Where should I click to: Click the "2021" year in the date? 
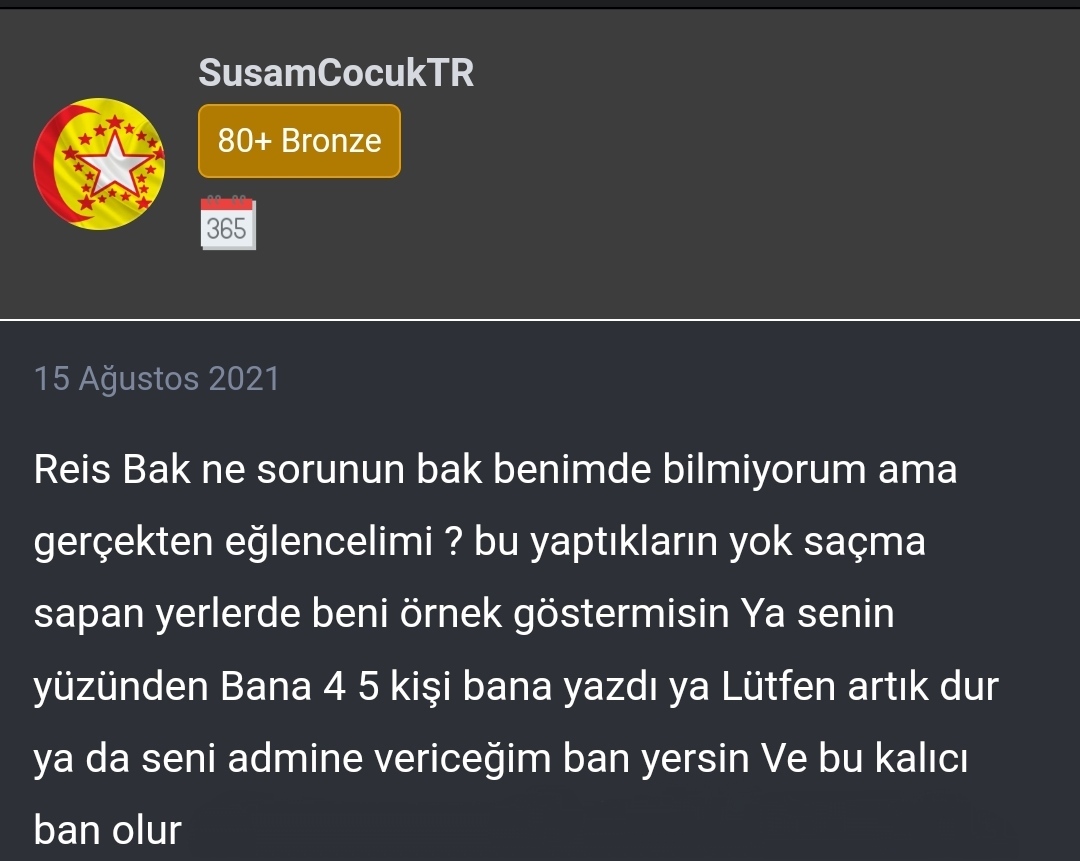[x=244, y=379]
